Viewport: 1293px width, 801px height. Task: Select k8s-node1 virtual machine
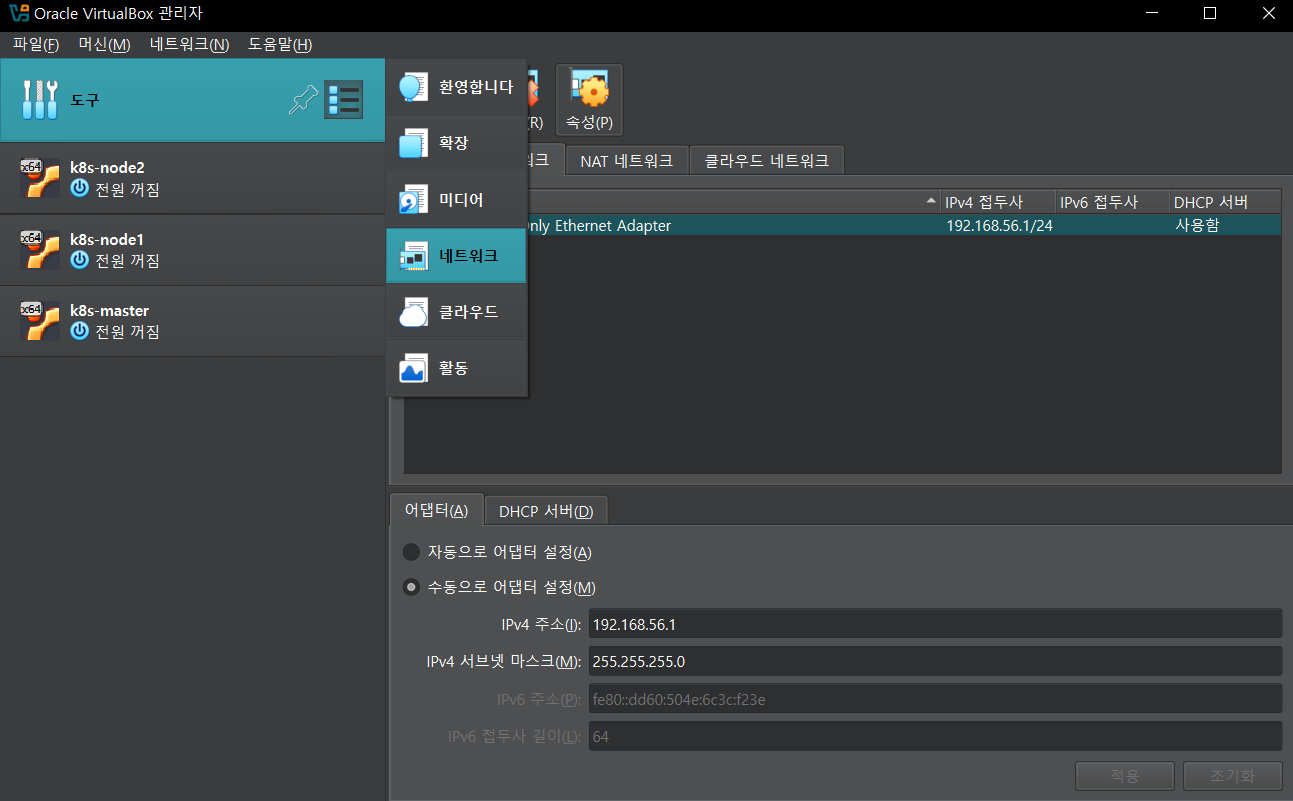(x=192, y=250)
